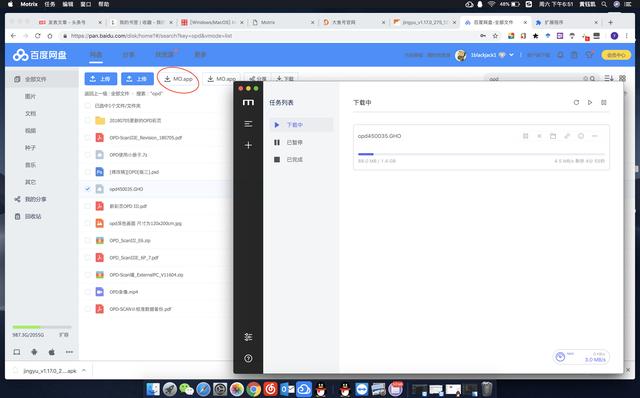Refresh the Motrix downloading task list
This screenshot has width=640, height=398.
576,102
